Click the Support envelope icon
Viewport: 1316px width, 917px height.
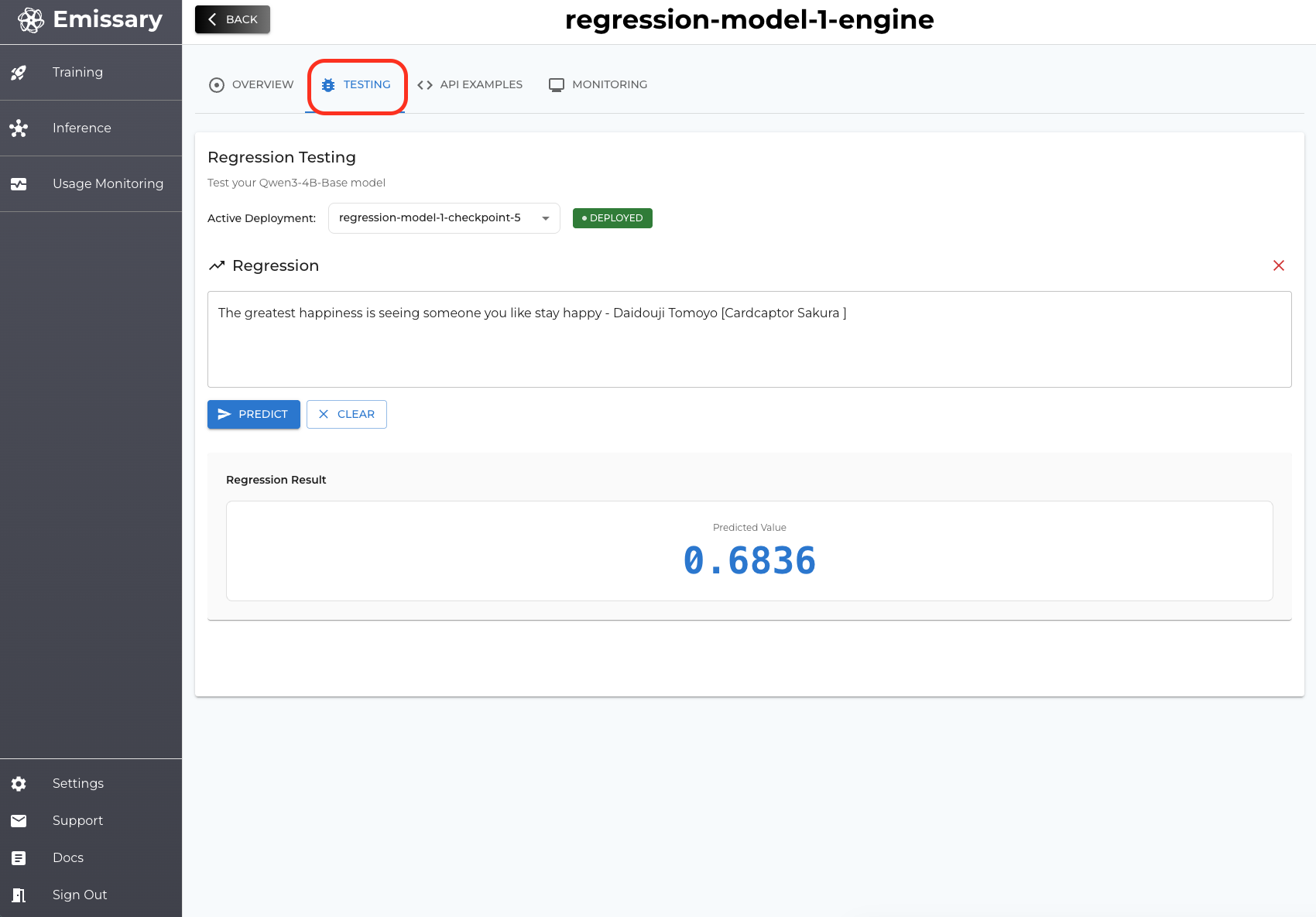click(19, 821)
